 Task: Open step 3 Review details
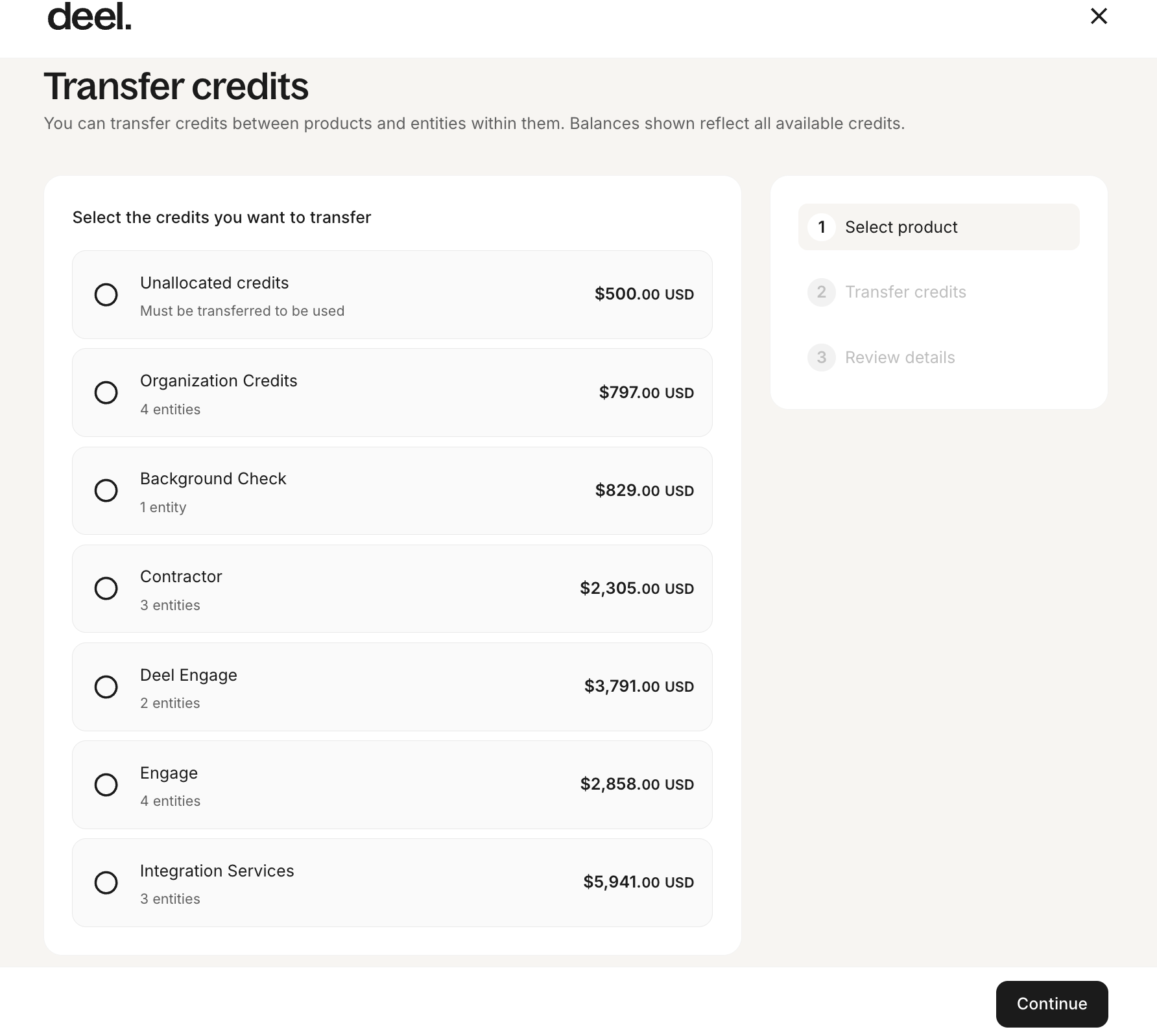[900, 358]
